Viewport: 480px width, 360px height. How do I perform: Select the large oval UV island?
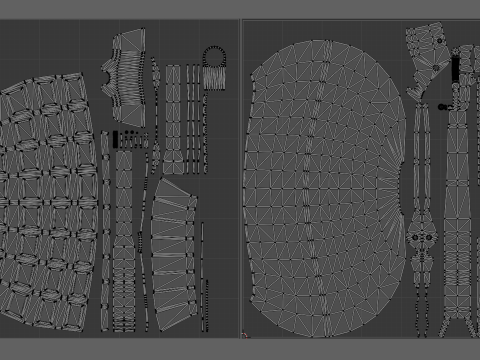tap(325, 188)
